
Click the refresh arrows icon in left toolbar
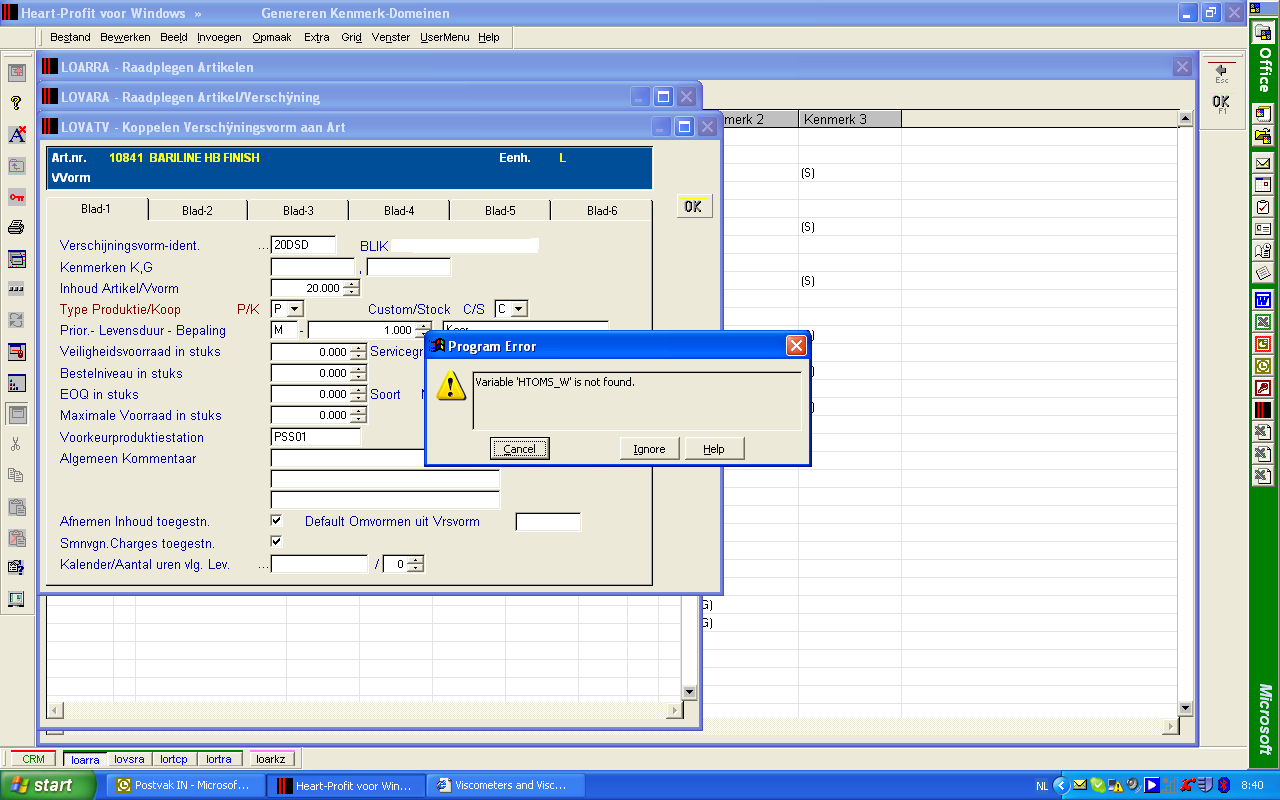(16, 321)
